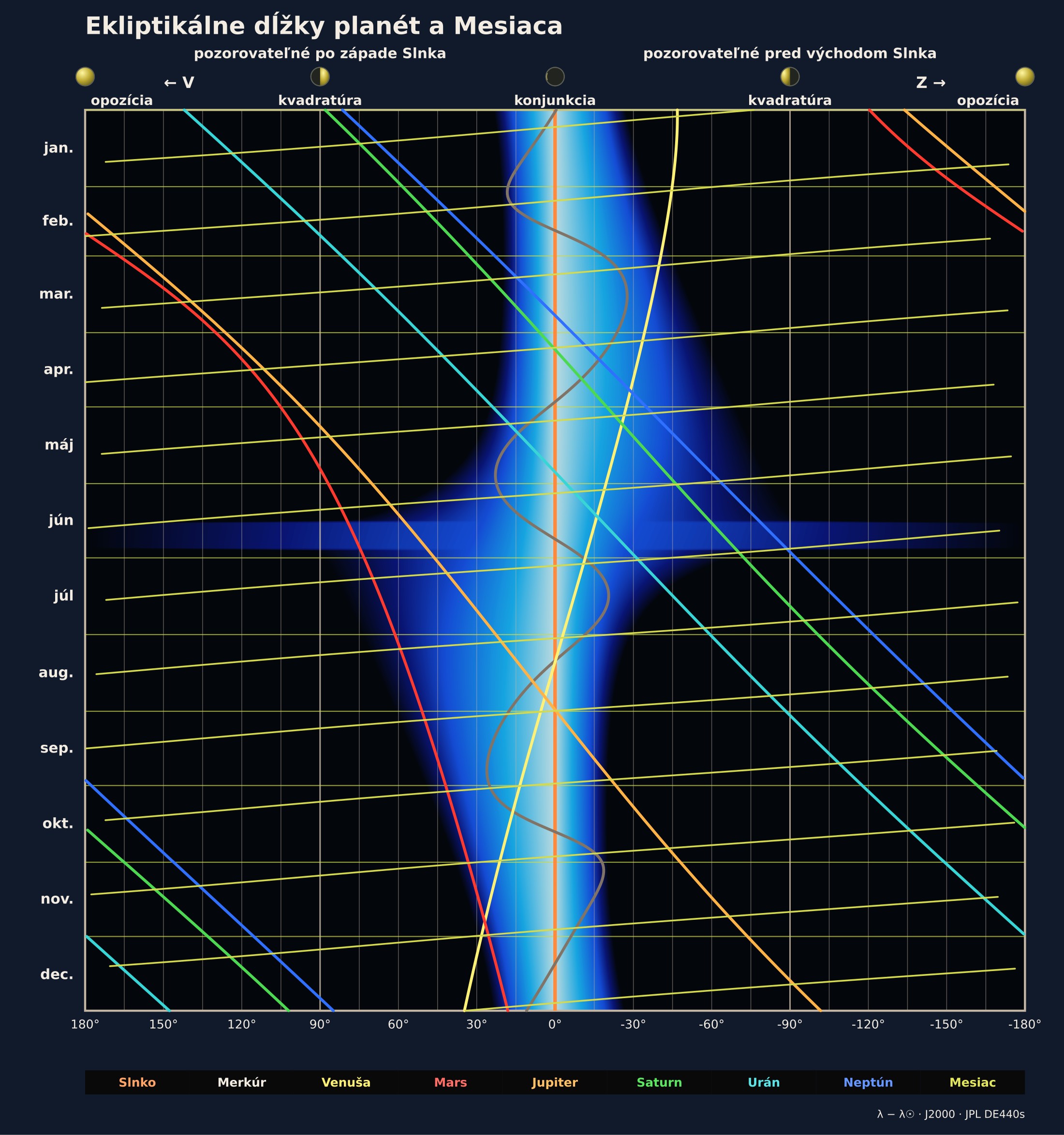Click the full moon icon above left opozícia
This screenshot has width=1064, height=1135.
(x=85, y=76)
